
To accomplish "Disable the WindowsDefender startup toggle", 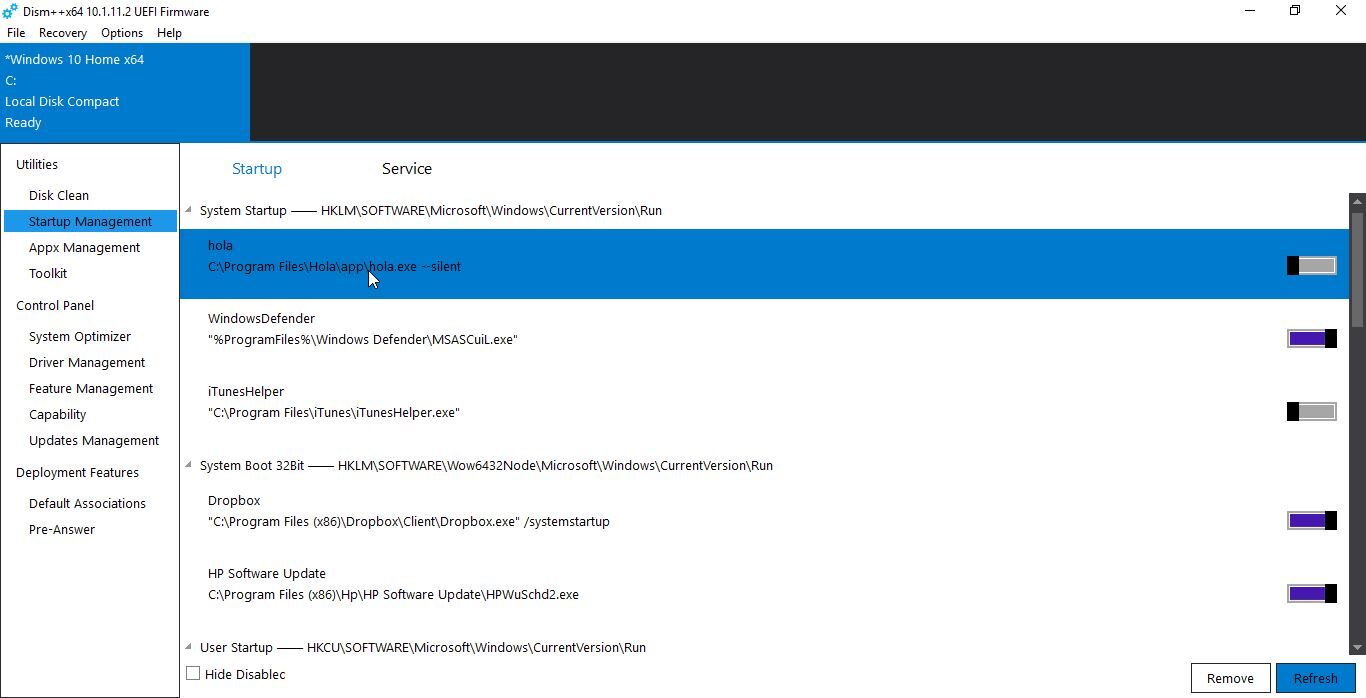I will (1311, 338).
